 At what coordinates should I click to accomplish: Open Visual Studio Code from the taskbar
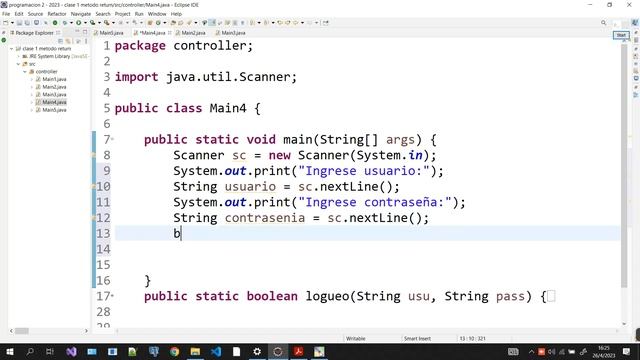coord(216,351)
